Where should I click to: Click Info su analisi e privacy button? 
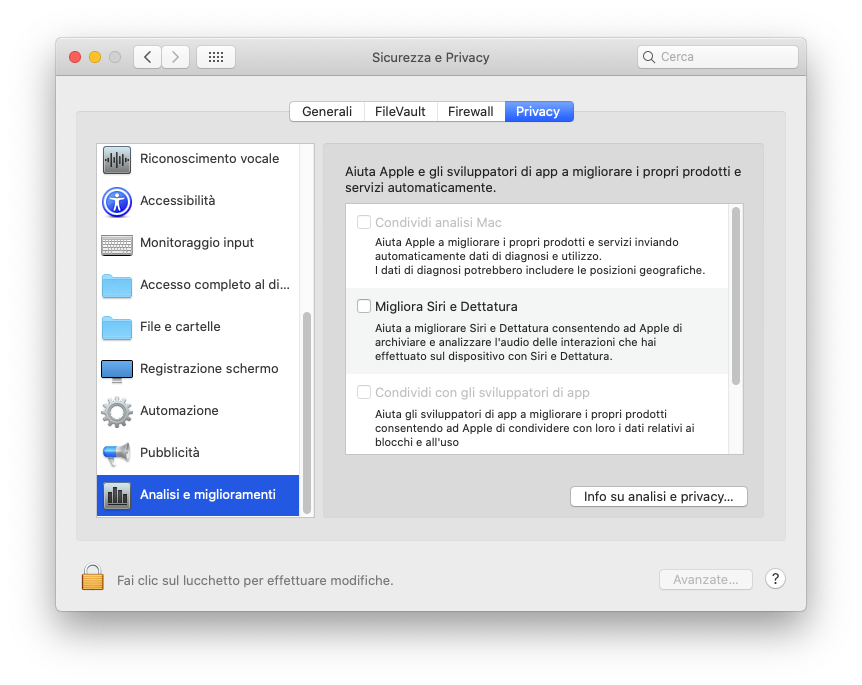click(x=658, y=497)
